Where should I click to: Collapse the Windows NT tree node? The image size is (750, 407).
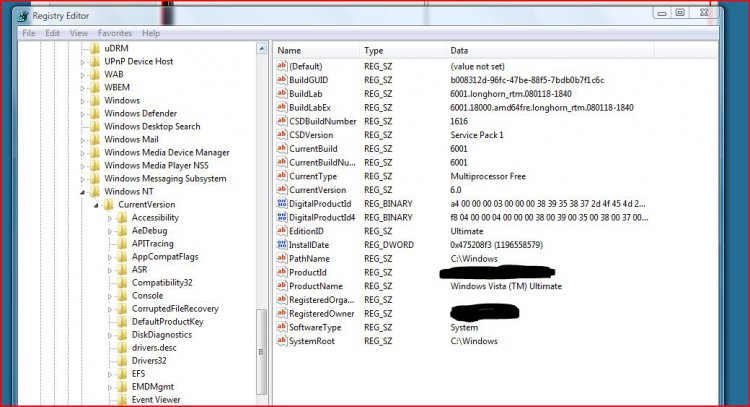click(x=82, y=192)
